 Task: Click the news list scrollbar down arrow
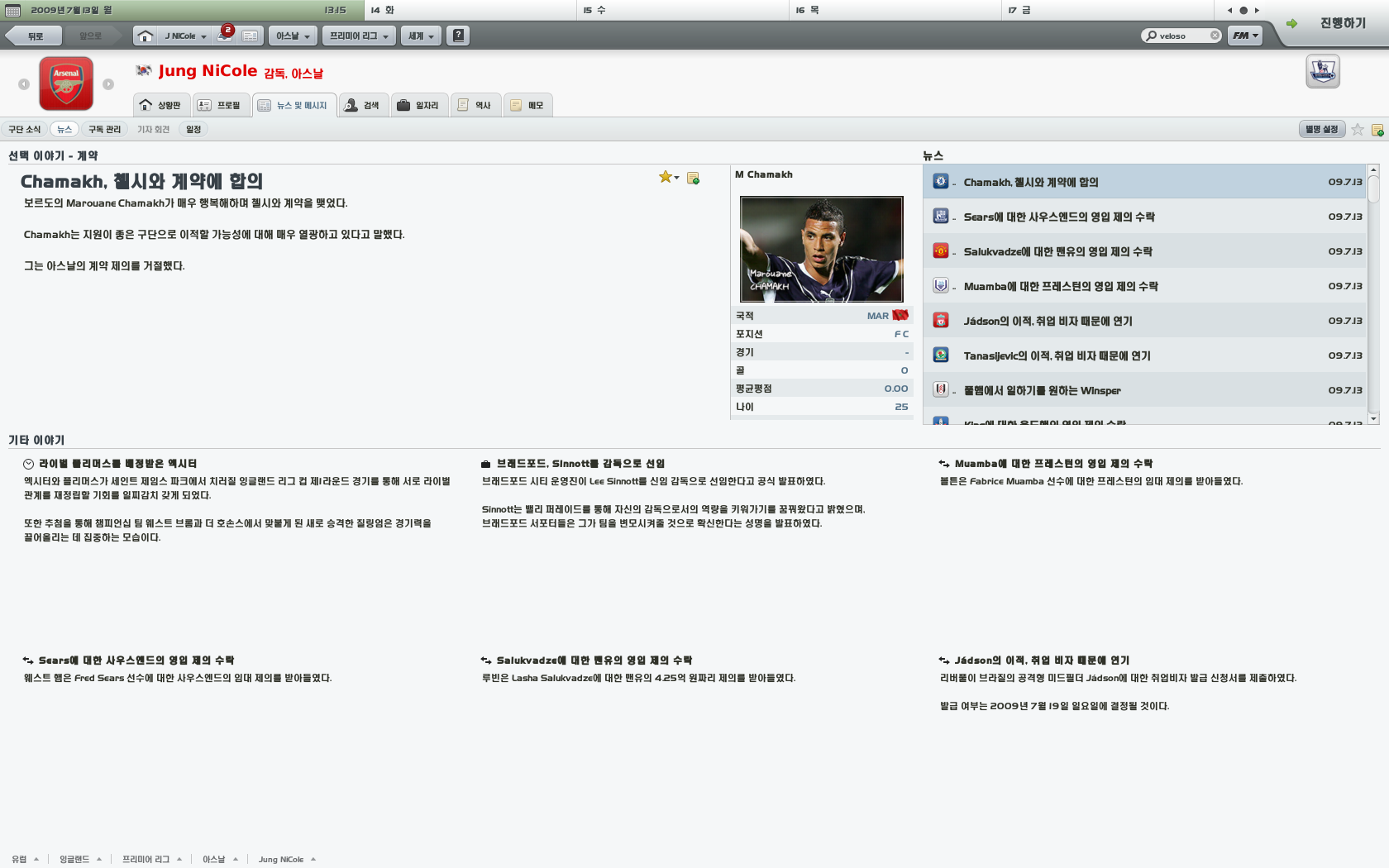click(x=1373, y=419)
